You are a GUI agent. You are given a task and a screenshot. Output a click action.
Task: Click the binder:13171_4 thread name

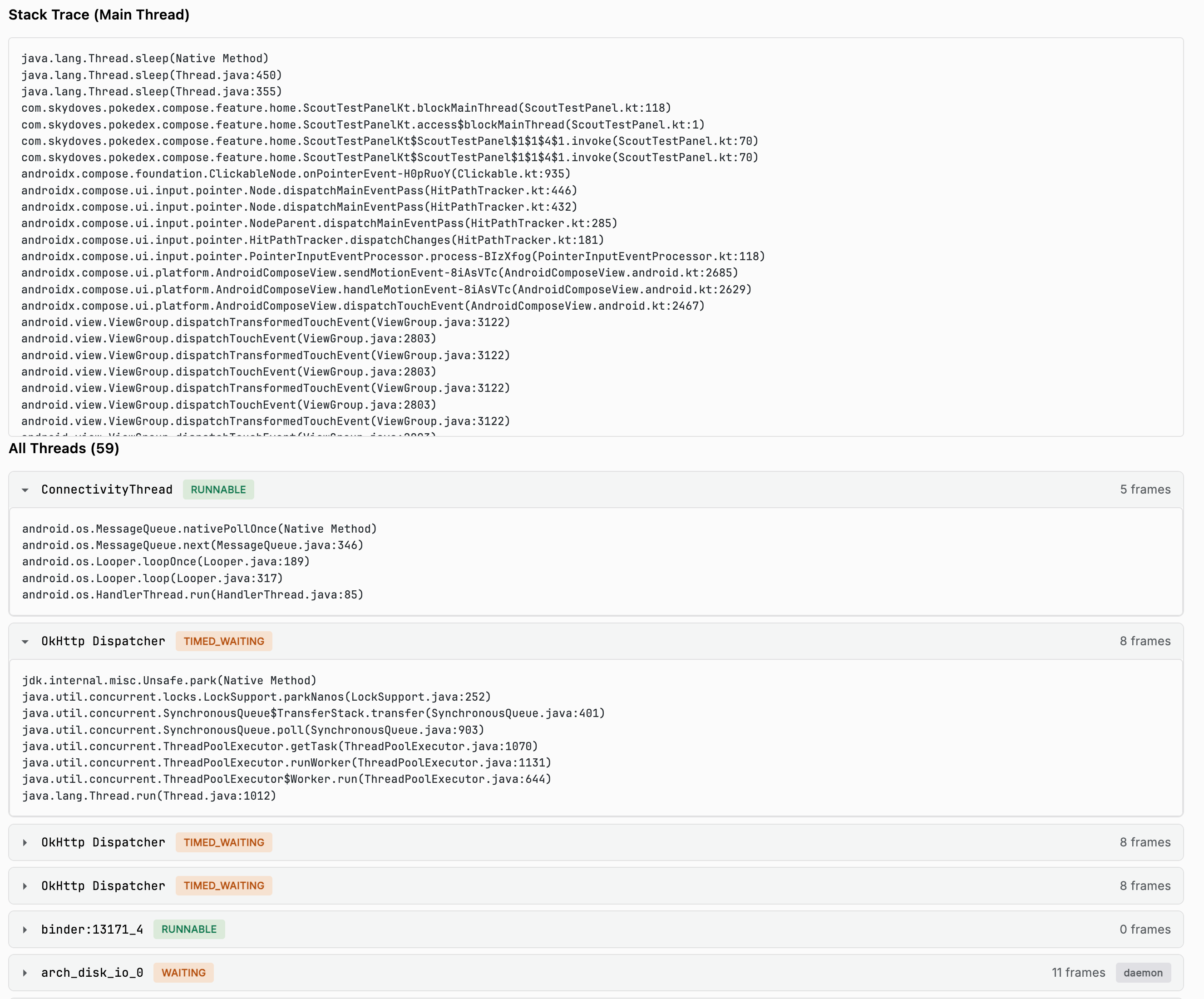click(x=92, y=930)
